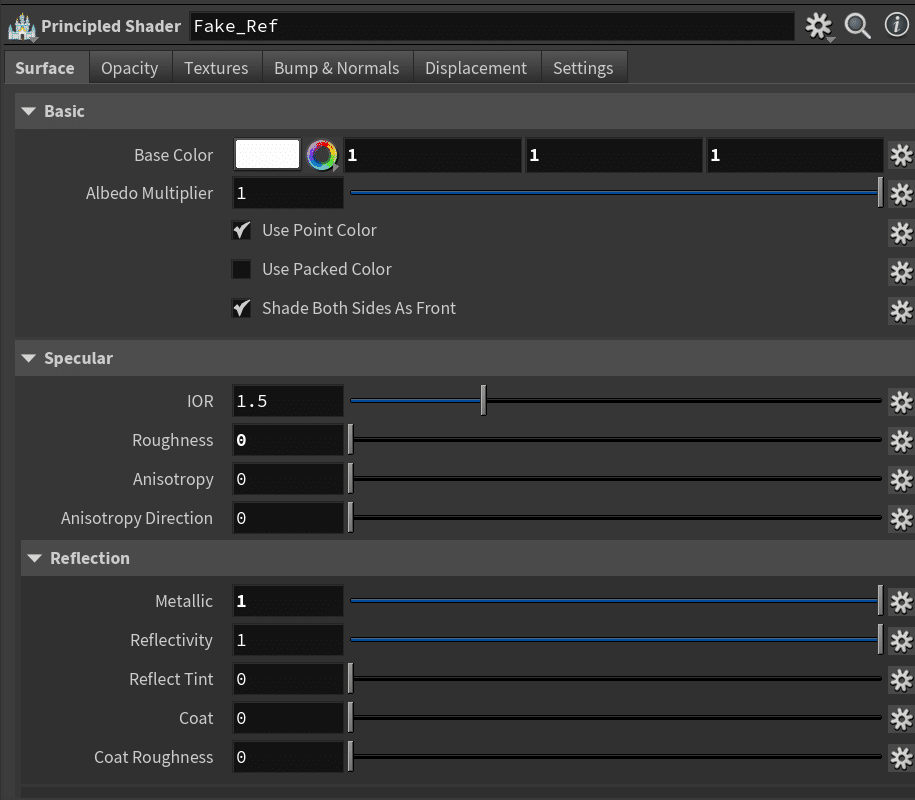Enable the Use Packed Color checkbox

pos(242,270)
